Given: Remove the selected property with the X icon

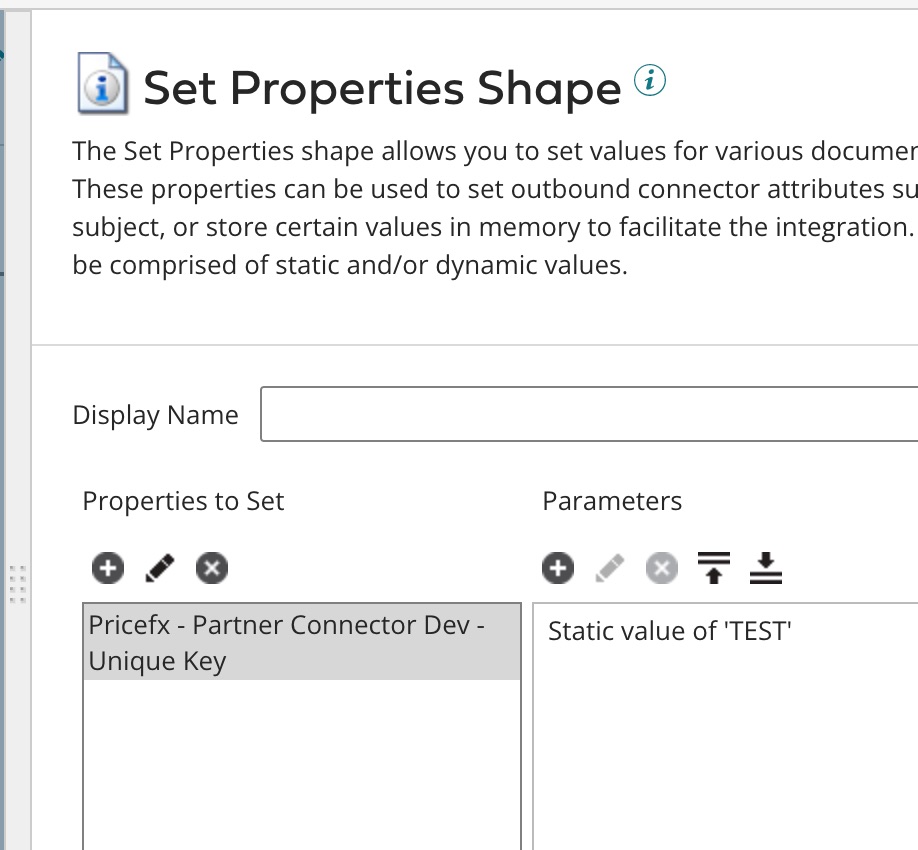Looking at the screenshot, I should [212, 568].
